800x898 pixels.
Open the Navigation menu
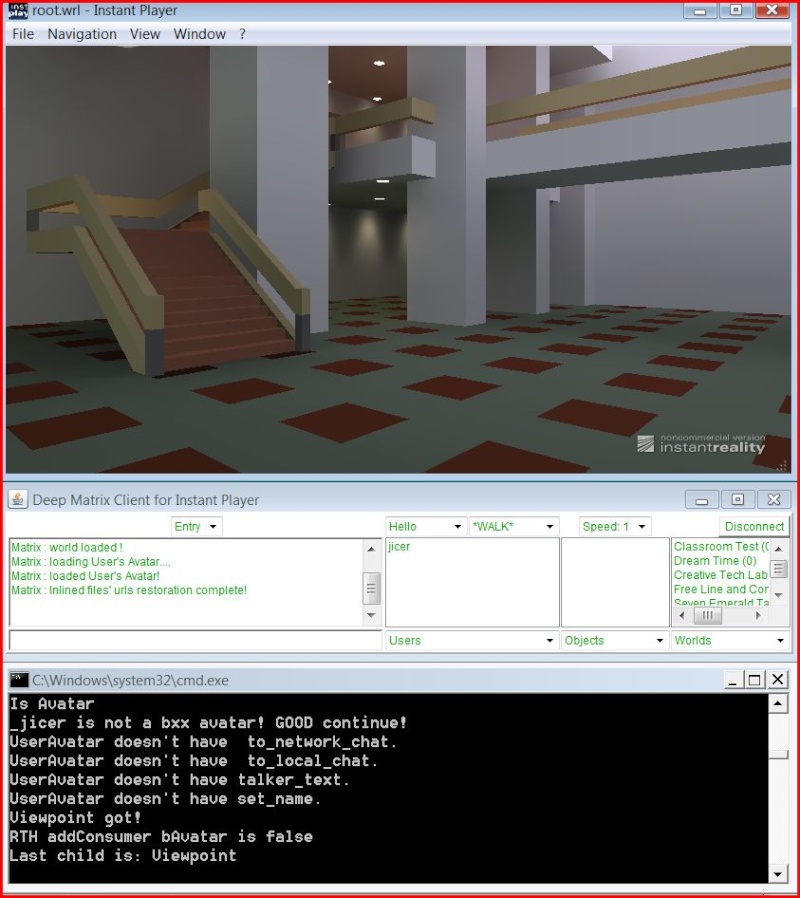point(82,34)
